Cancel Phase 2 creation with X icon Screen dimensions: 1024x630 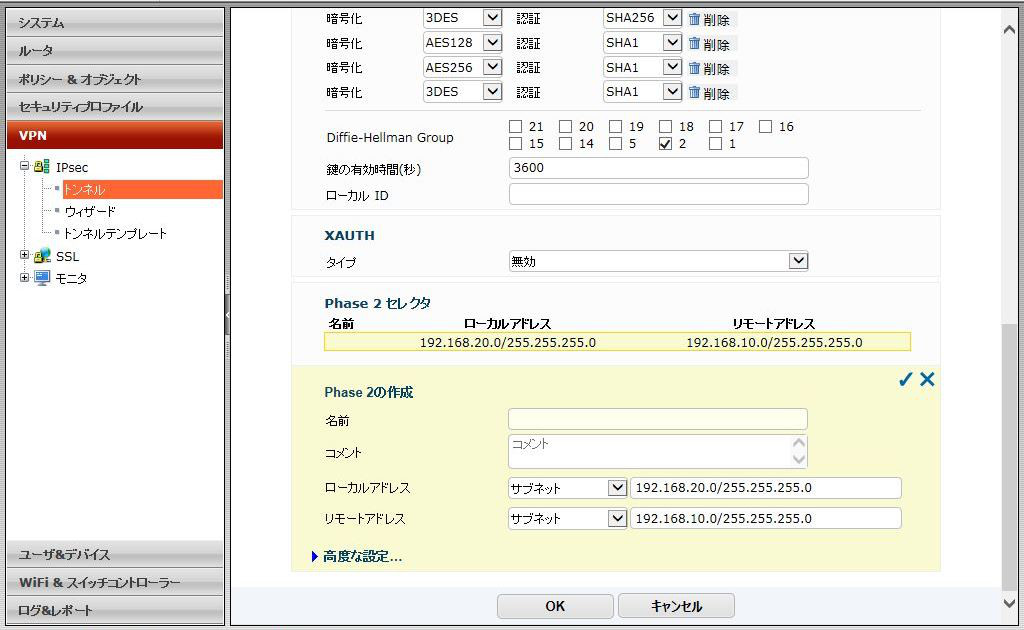click(x=927, y=380)
